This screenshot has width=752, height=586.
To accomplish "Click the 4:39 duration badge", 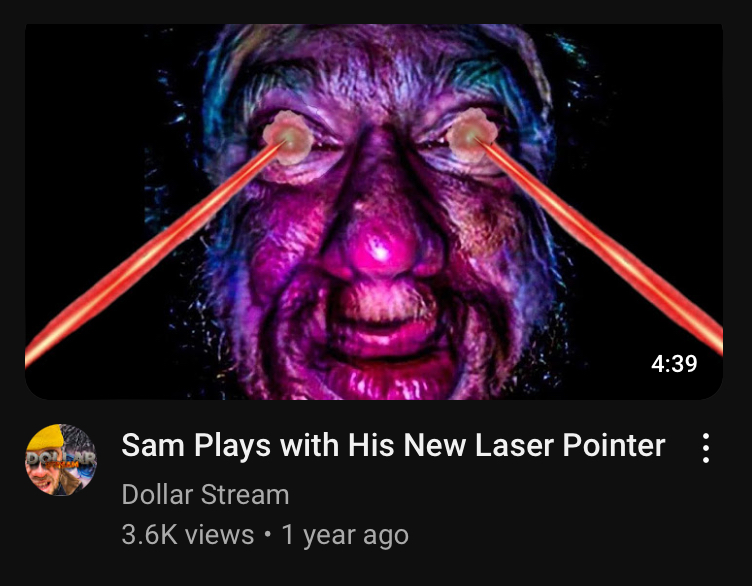I will click(674, 364).
